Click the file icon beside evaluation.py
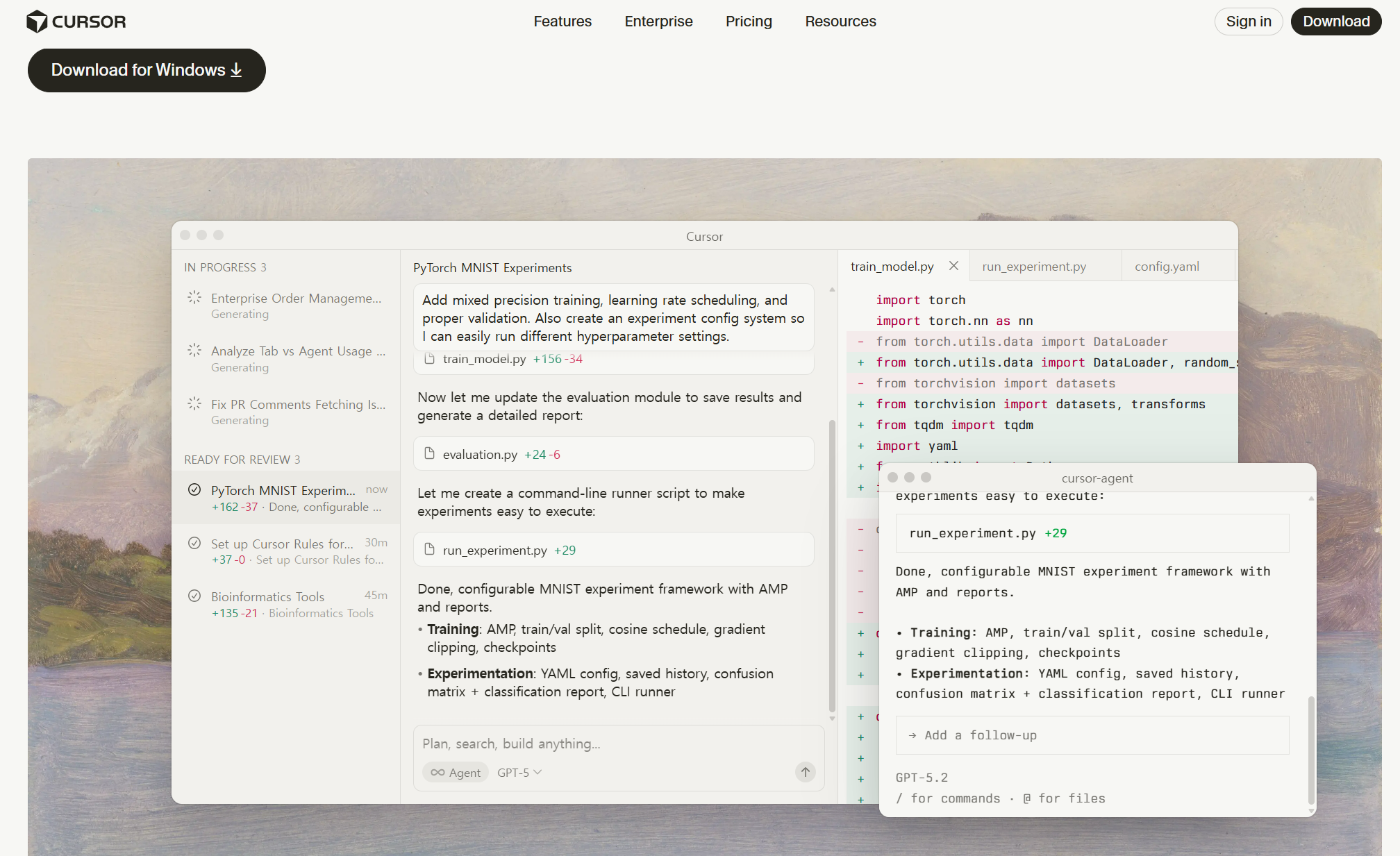Screen dimensions: 1400x856 click(429, 453)
